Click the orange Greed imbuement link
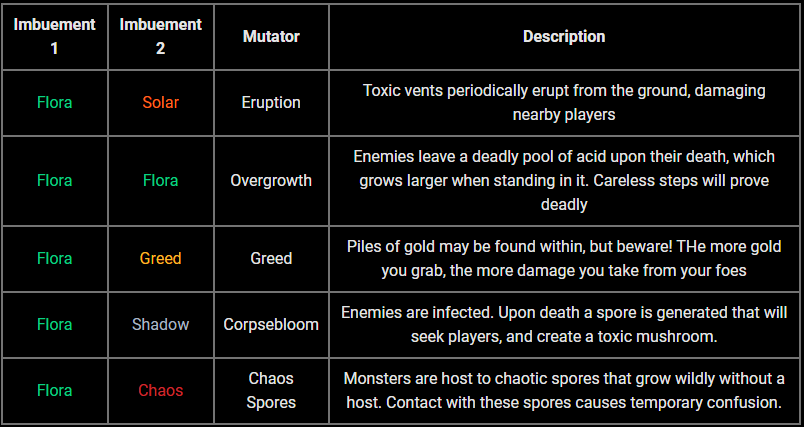Viewport: 804px width, 427px height. (161, 258)
